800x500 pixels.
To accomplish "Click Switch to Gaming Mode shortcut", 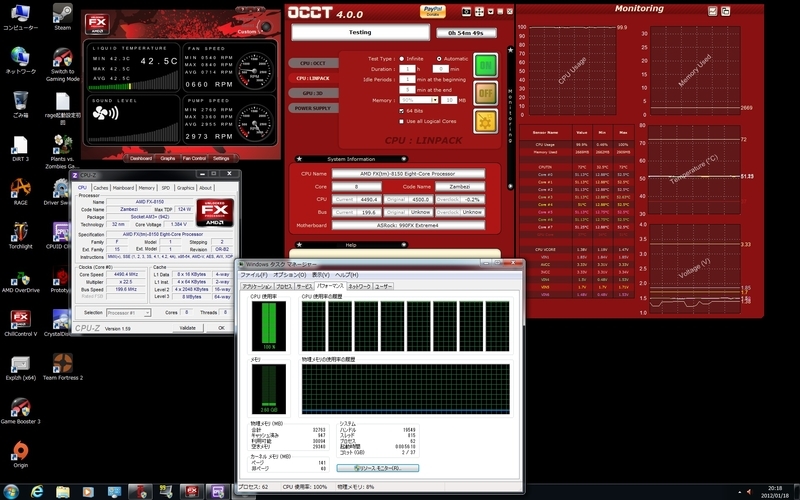I will click(62, 64).
